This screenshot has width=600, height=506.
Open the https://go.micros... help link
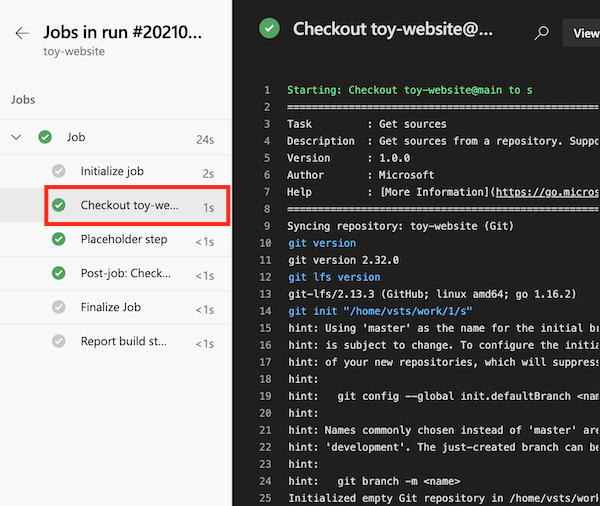tap(548, 192)
